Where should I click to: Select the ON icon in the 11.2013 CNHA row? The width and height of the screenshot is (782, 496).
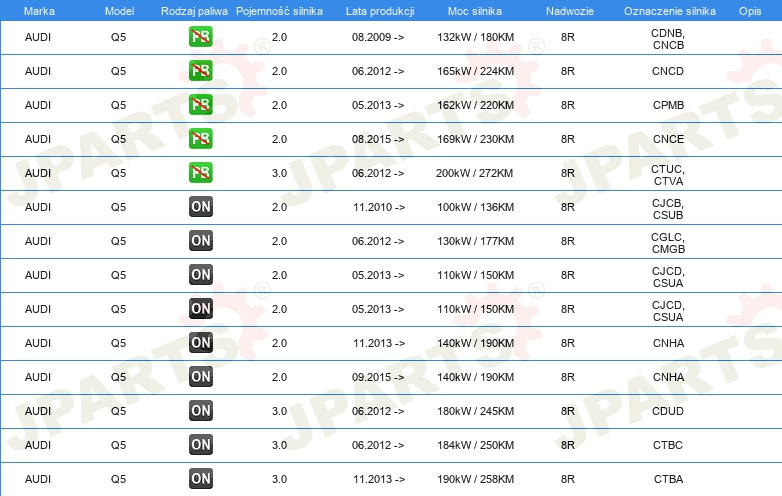click(x=200, y=342)
